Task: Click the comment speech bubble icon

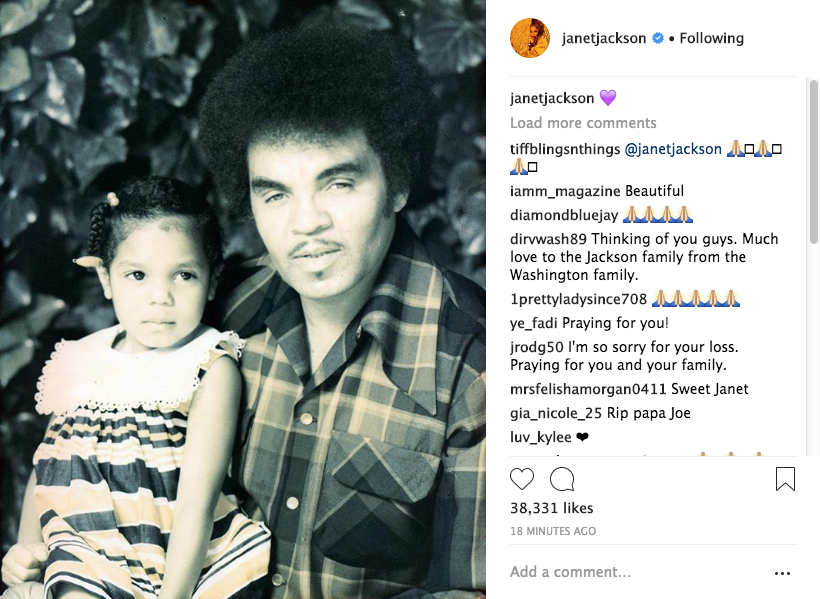Action: (x=562, y=479)
